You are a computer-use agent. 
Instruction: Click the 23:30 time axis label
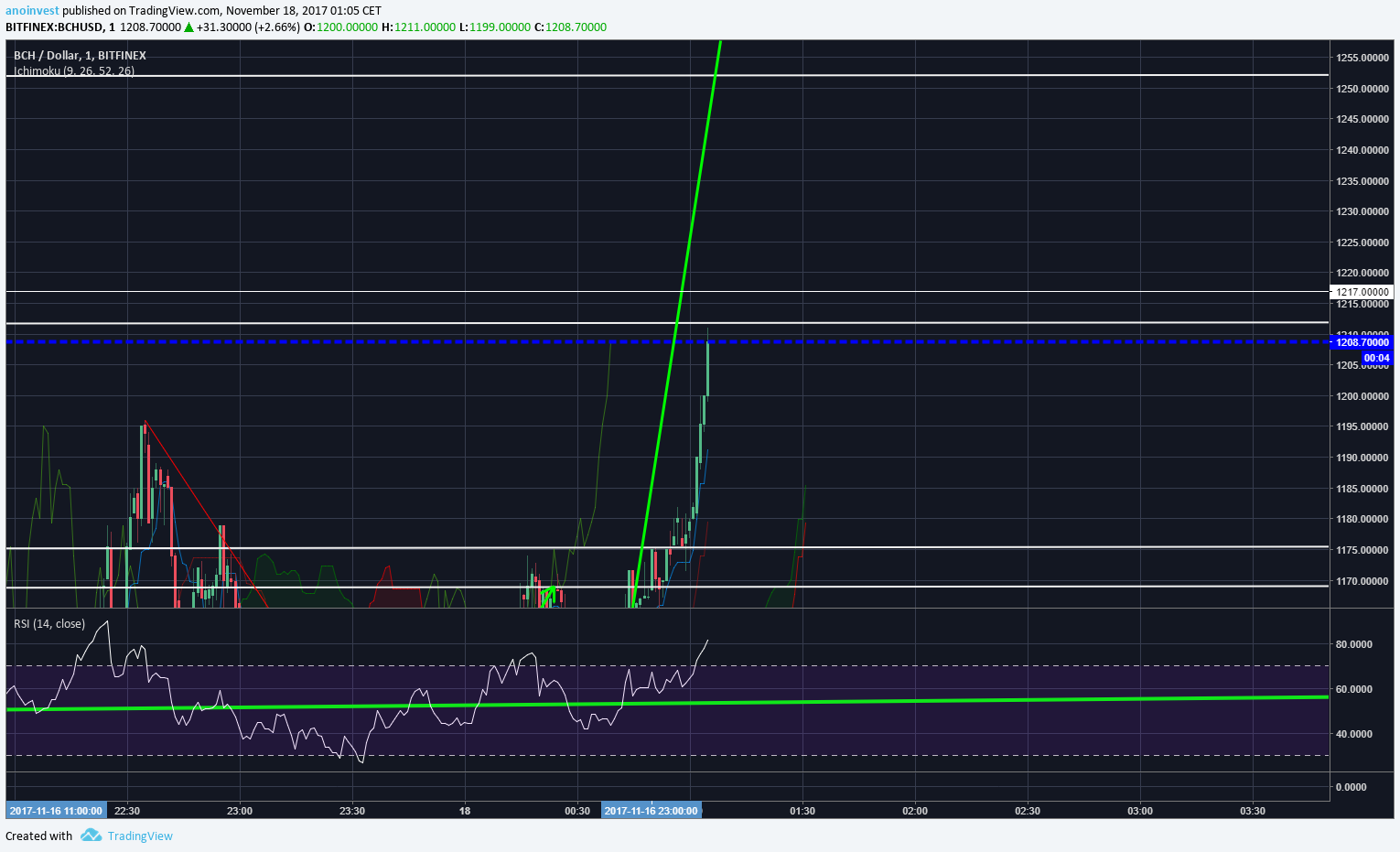352,811
